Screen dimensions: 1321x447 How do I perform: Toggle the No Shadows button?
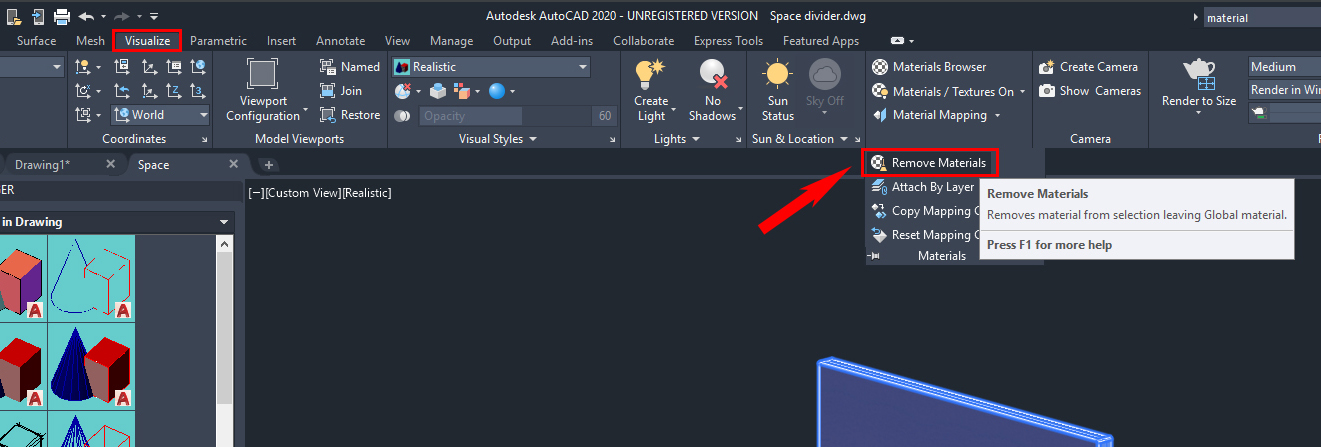coord(713,90)
